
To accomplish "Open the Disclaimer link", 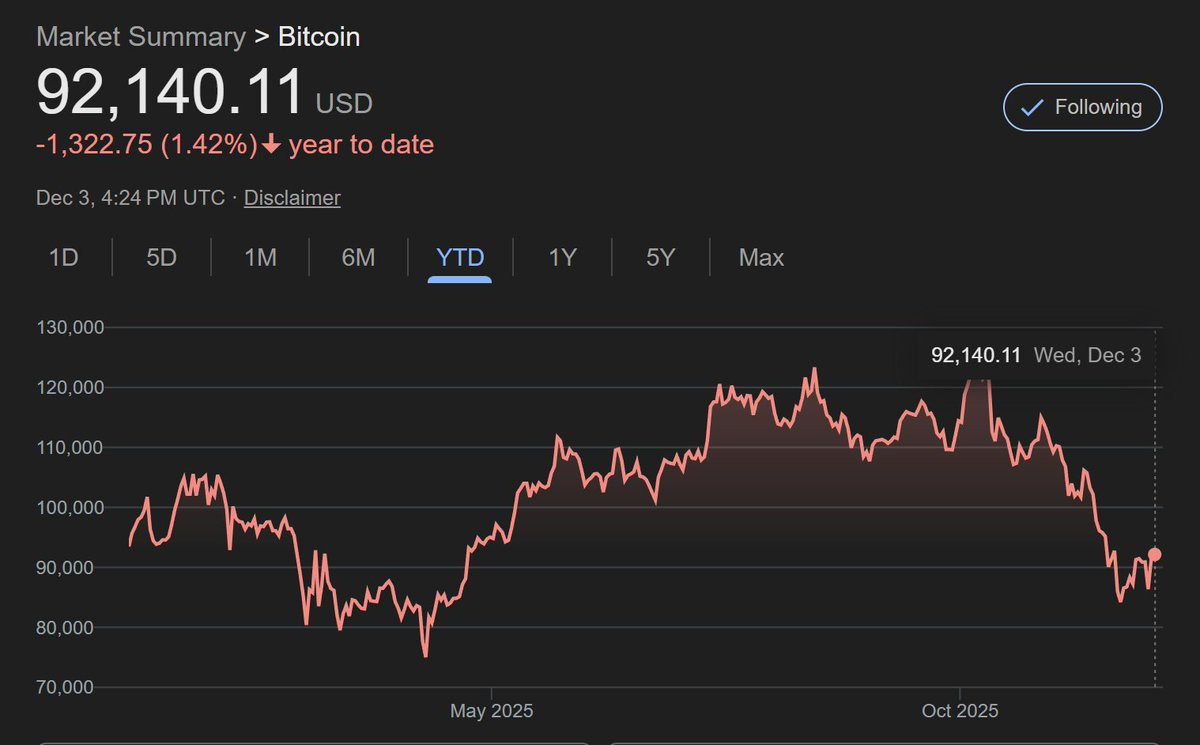I will (292, 198).
